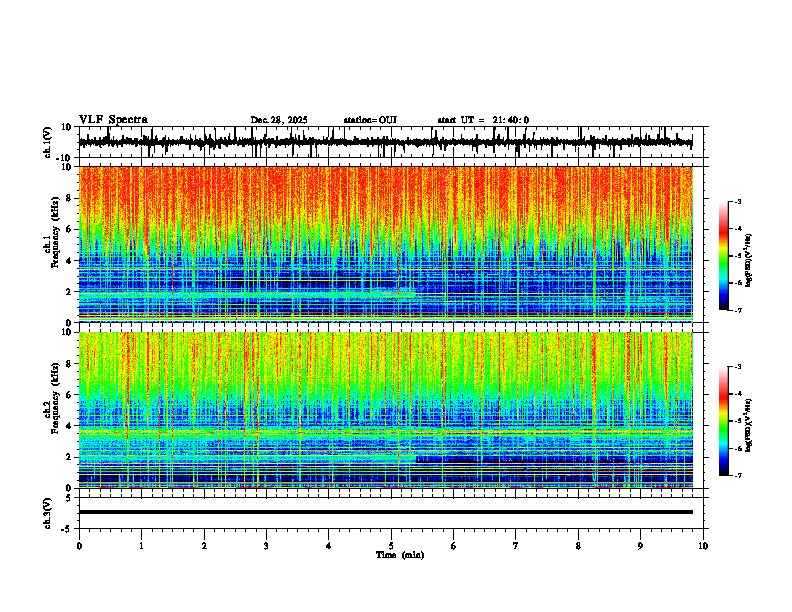
Task: Click time axis tick label '1'
Action: point(141,546)
